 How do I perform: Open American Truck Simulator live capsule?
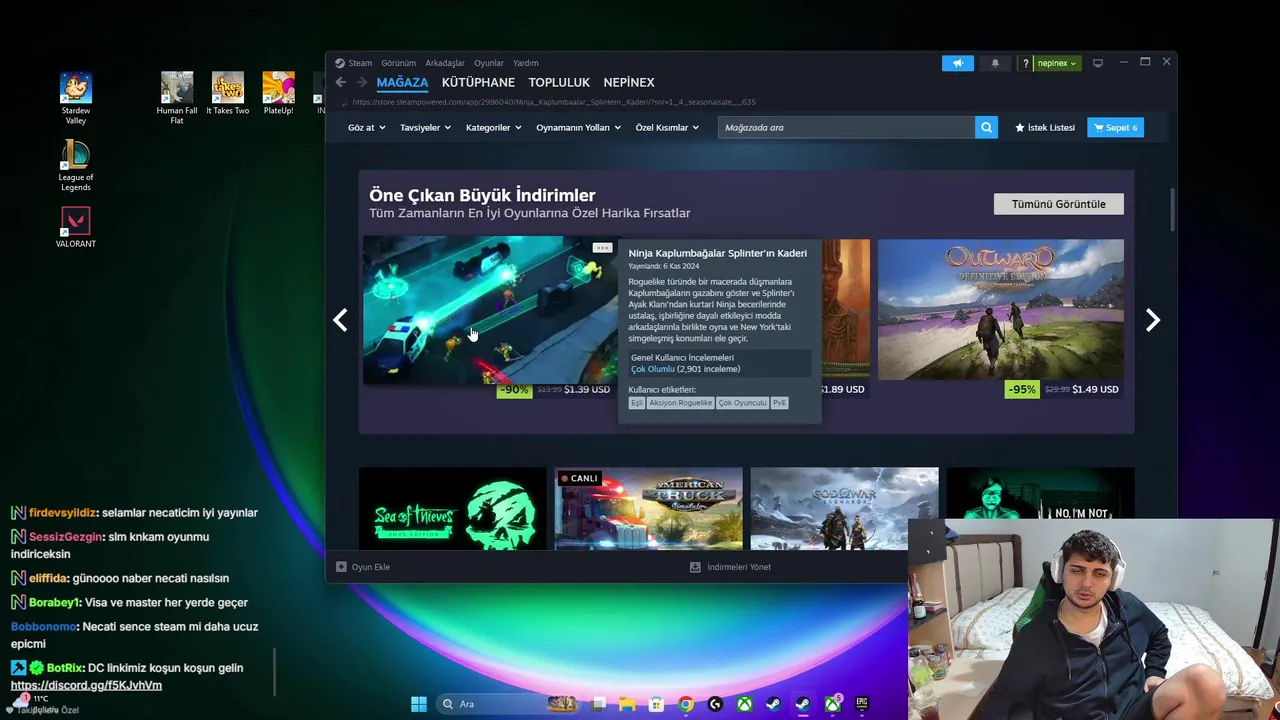[648, 508]
